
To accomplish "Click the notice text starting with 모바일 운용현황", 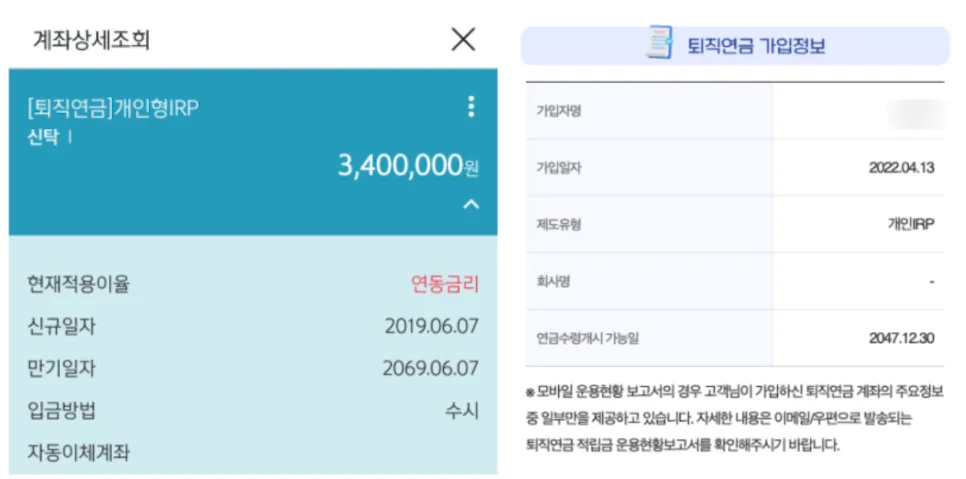I will 734,417.
